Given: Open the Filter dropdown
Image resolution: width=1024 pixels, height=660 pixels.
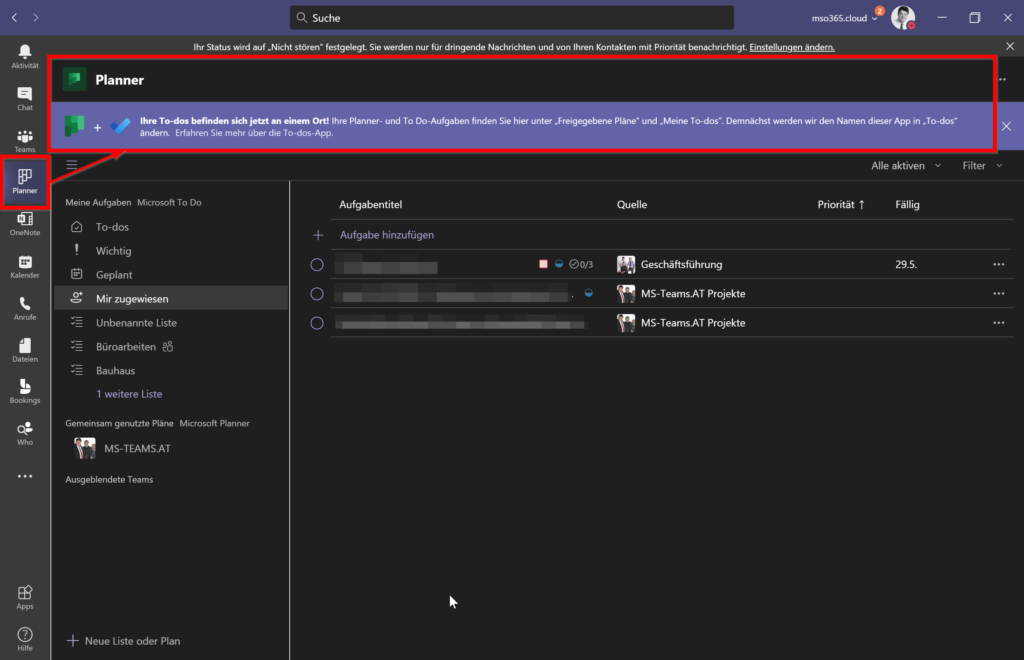Looking at the screenshot, I should 982,166.
